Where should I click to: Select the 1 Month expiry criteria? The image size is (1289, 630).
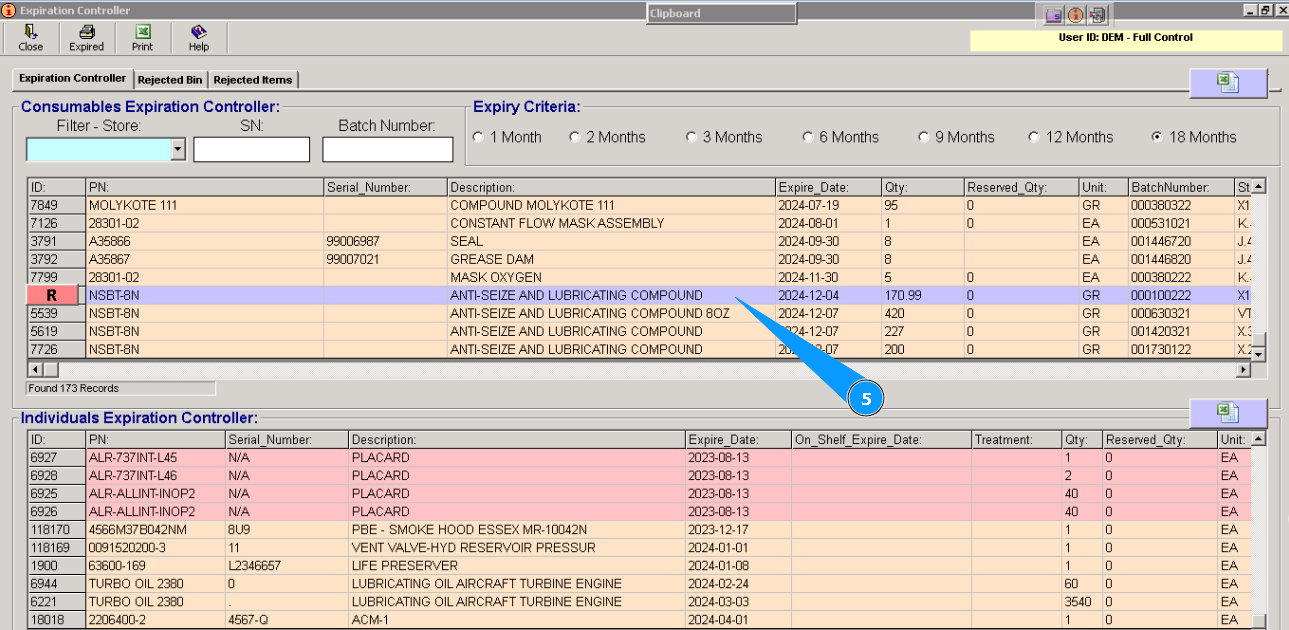478,138
